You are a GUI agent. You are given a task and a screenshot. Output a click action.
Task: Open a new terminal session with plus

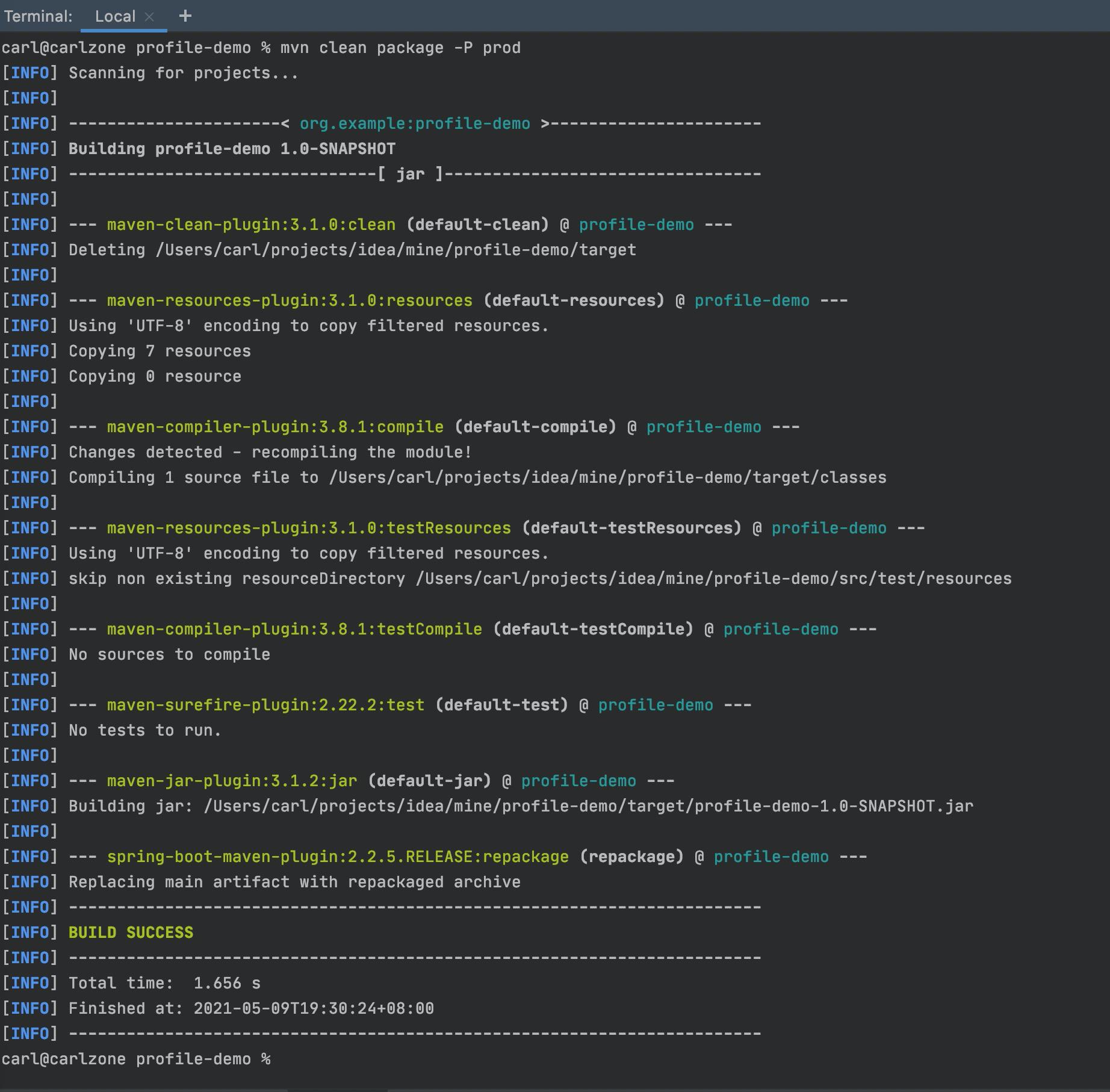point(185,16)
